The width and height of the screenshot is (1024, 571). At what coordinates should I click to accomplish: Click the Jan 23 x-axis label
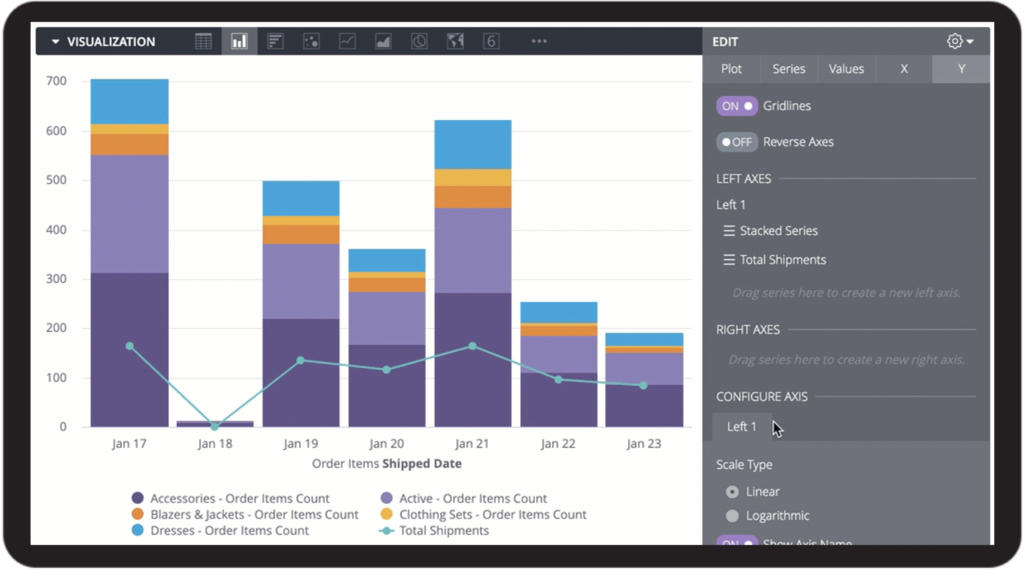644,444
